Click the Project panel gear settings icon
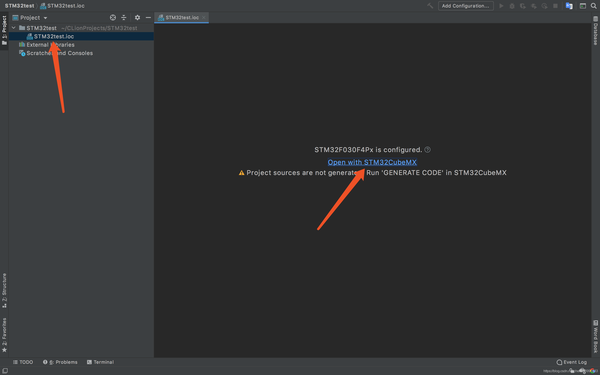Image resolution: width=600 pixels, height=375 pixels. coord(137,18)
